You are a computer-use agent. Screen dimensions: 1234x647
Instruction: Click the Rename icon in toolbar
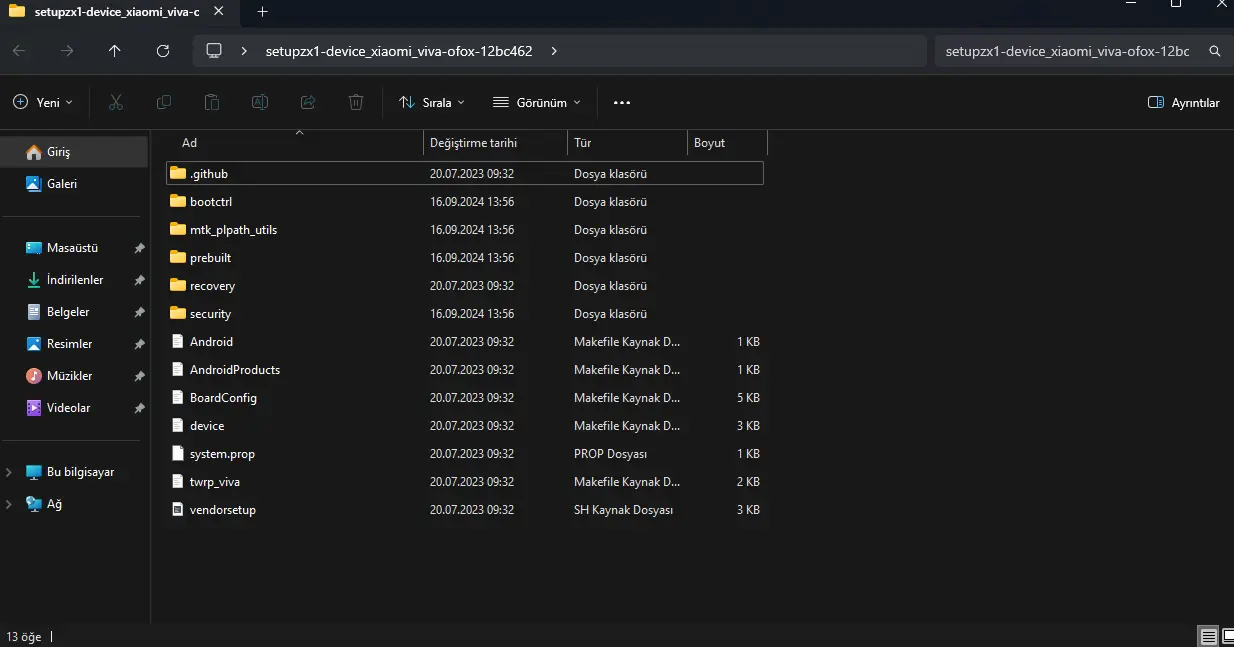tap(260, 102)
